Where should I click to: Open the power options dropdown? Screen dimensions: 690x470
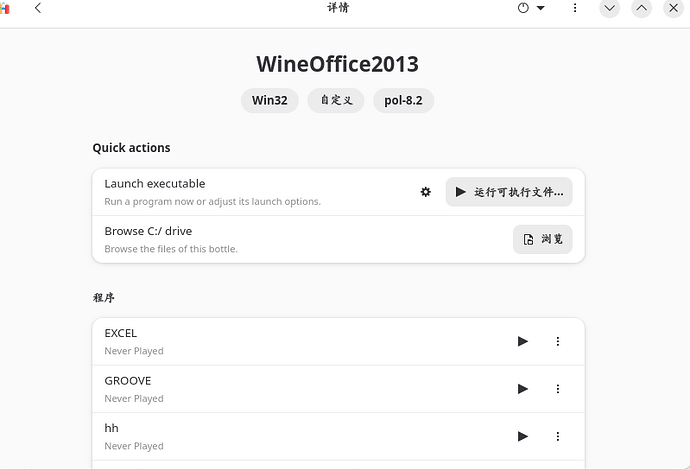530,8
